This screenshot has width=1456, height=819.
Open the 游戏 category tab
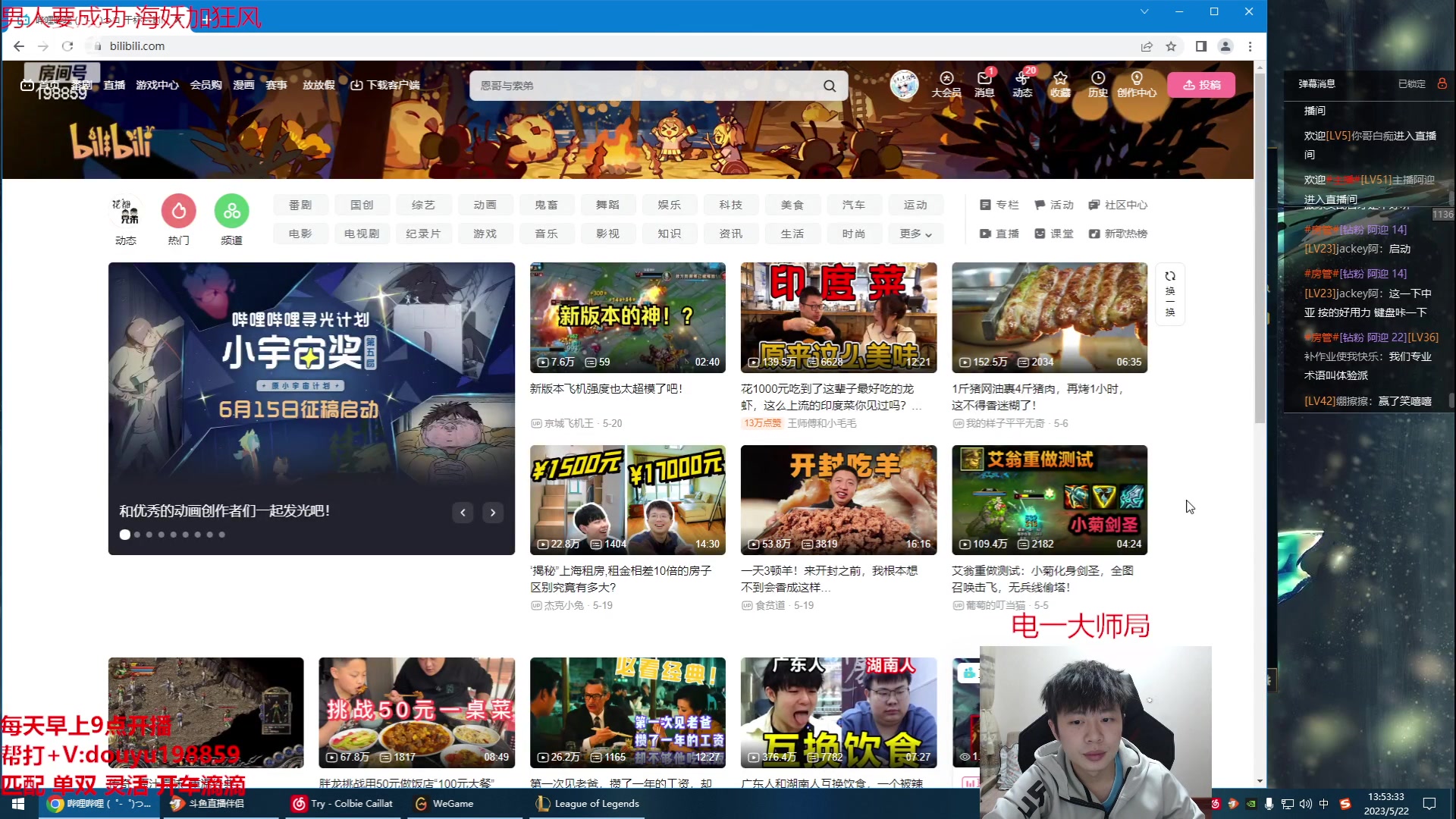pos(485,234)
